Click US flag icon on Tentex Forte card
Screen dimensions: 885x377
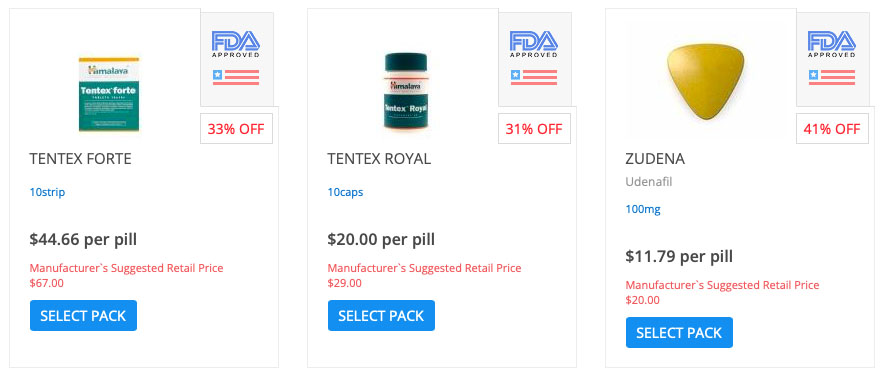click(x=236, y=77)
